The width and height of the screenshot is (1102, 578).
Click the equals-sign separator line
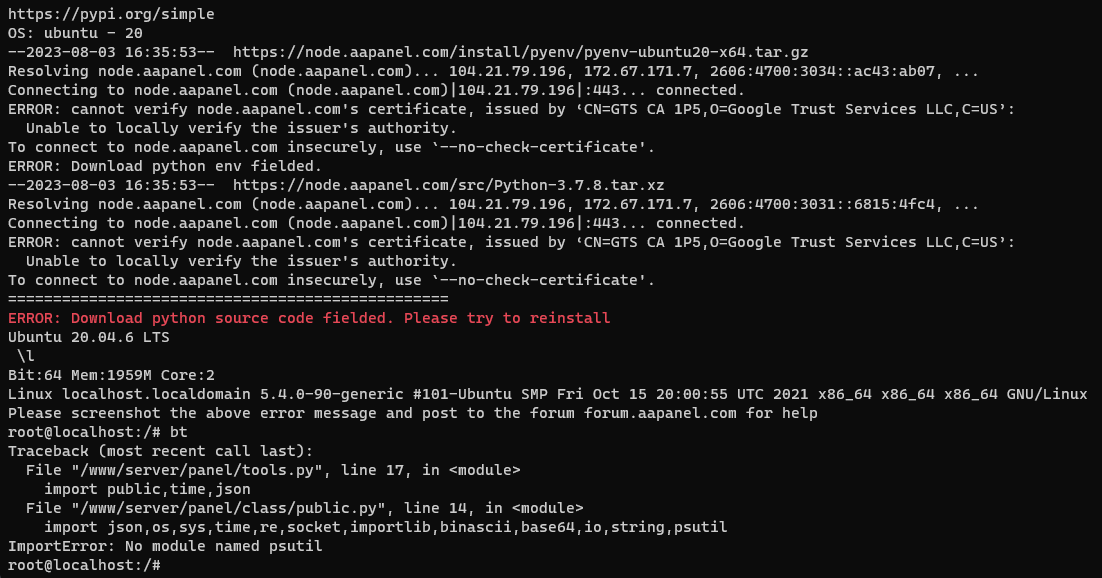coord(228,299)
